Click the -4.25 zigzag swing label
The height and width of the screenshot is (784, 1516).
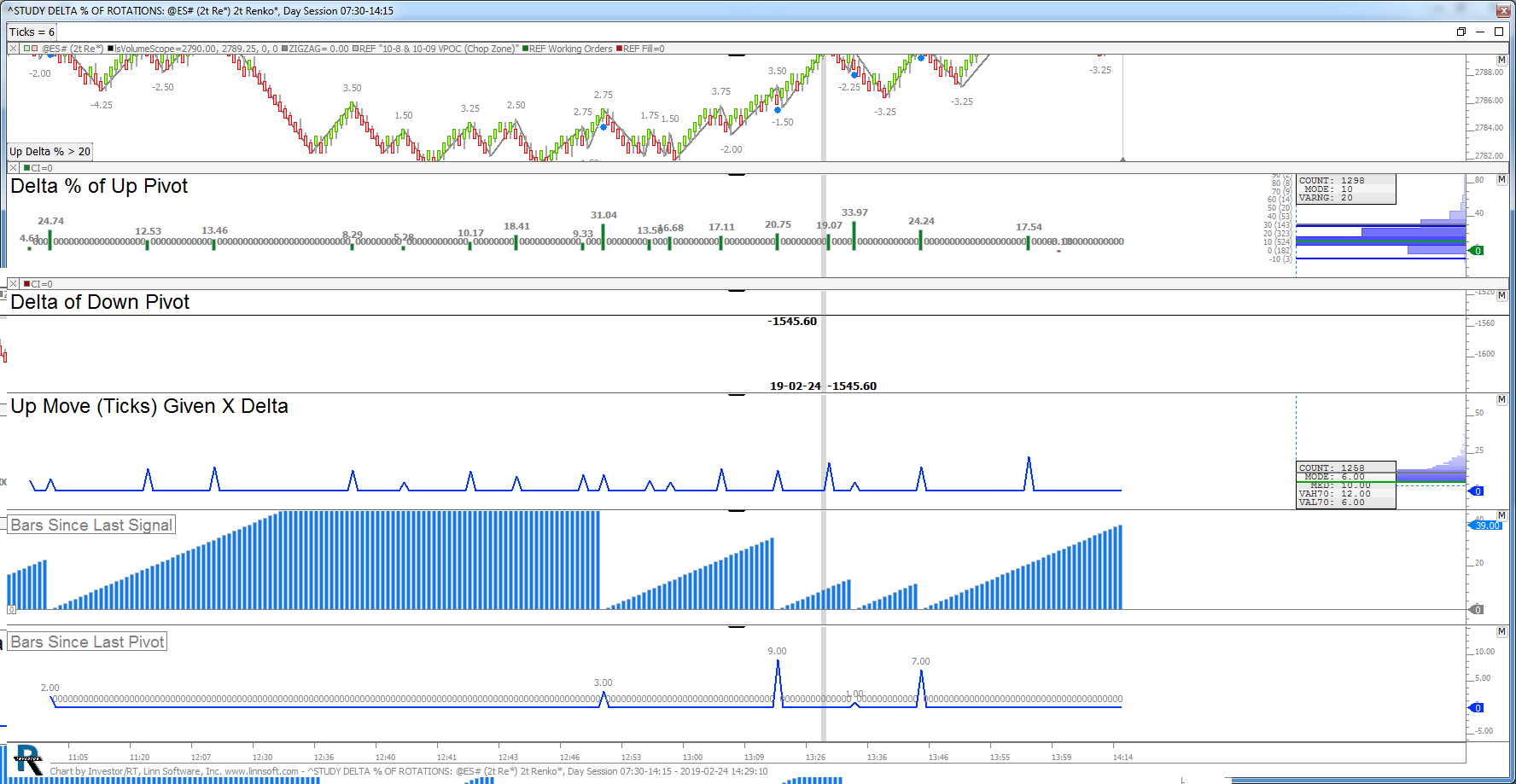pos(102,105)
